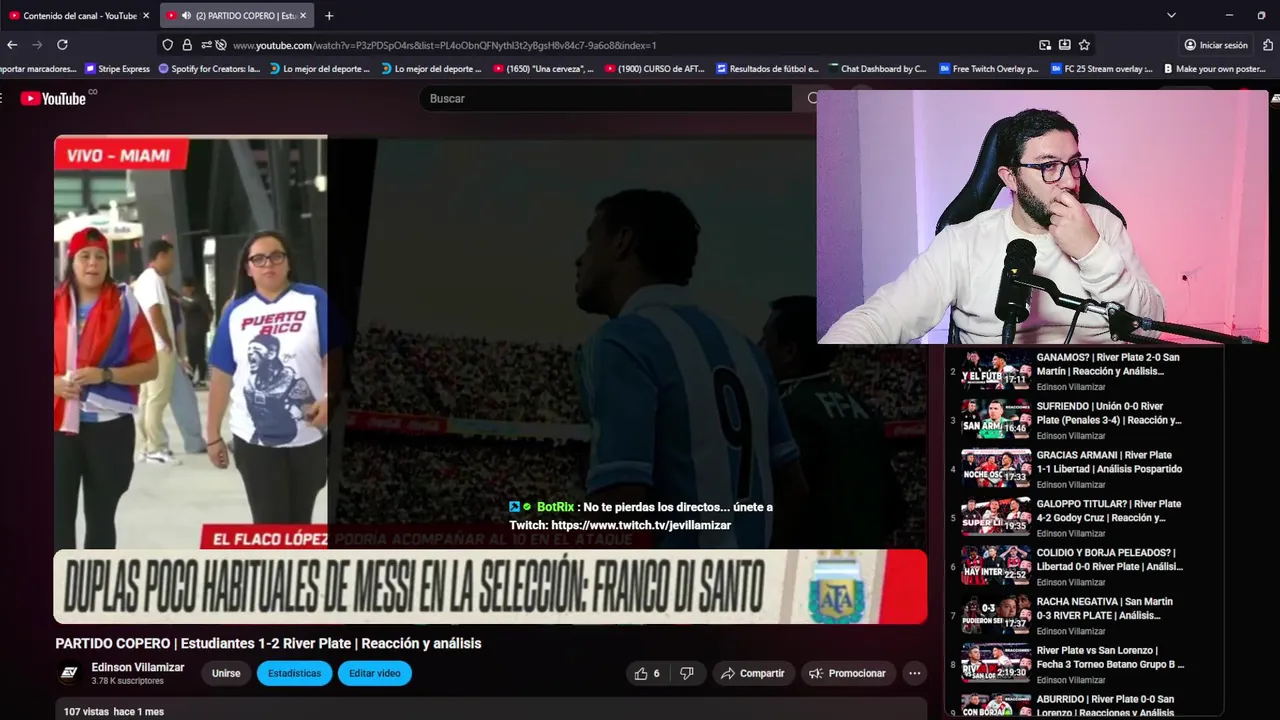Screen dimensions: 1280x720
Task: Dislike the video with thumbs-down icon
Action: coord(687,673)
